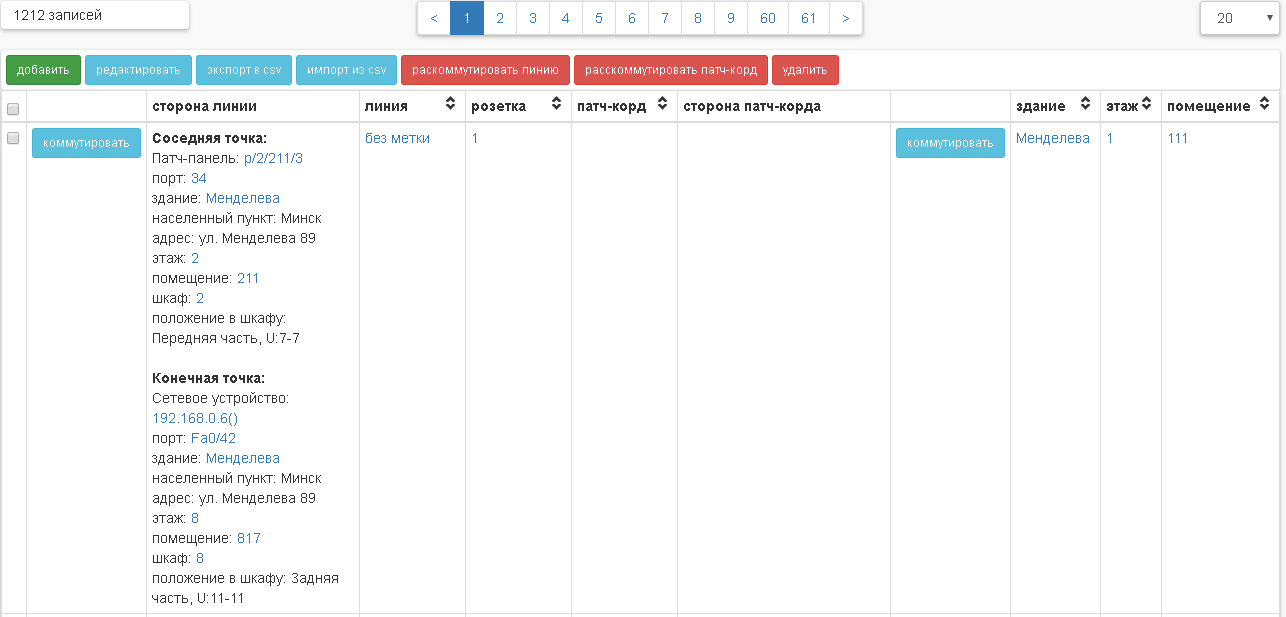Image resolution: width=1286 pixels, height=617 pixels.
Task: Open patch panel link p/2/211/3
Action: [x=273, y=158]
